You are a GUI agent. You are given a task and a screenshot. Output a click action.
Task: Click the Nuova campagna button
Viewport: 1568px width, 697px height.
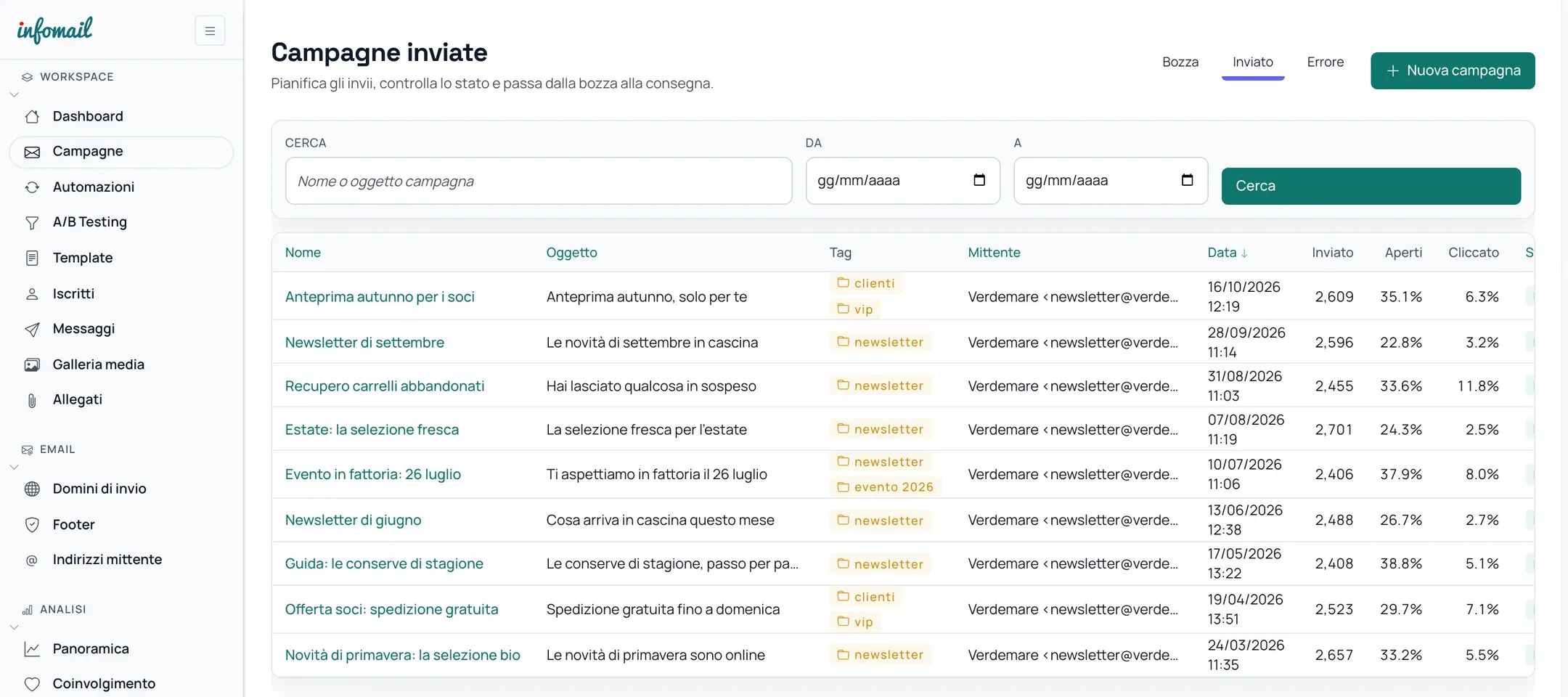(x=1453, y=70)
